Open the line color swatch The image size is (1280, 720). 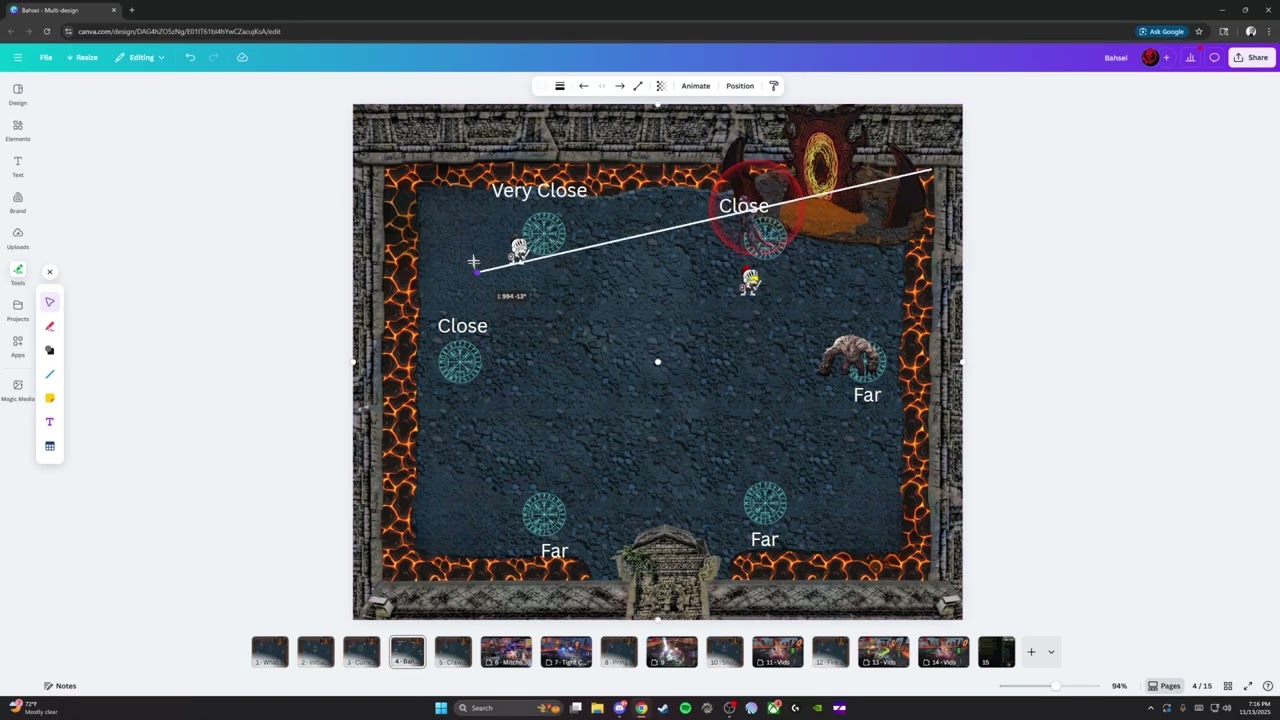click(542, 86)
